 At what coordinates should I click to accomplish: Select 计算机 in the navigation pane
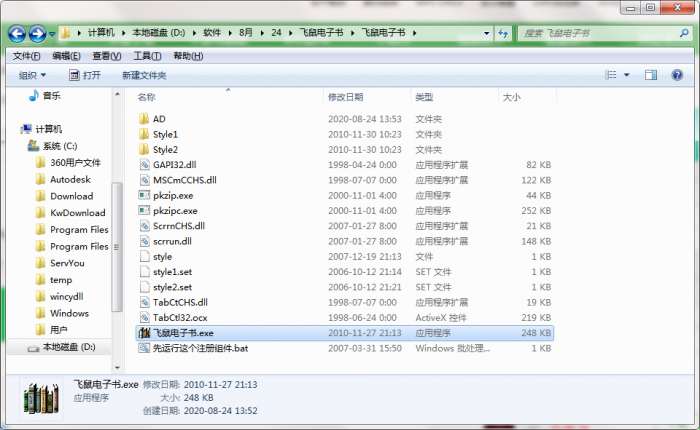48,129
